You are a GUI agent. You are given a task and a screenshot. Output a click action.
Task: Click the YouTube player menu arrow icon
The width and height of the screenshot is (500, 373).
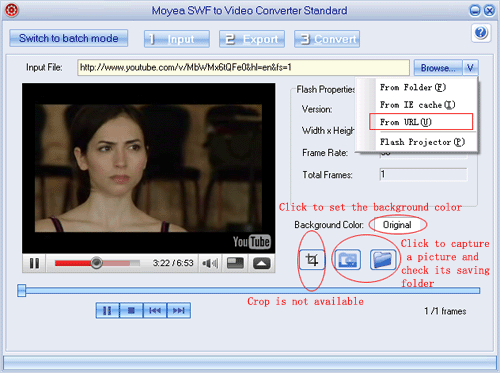(x=261, y=263)
